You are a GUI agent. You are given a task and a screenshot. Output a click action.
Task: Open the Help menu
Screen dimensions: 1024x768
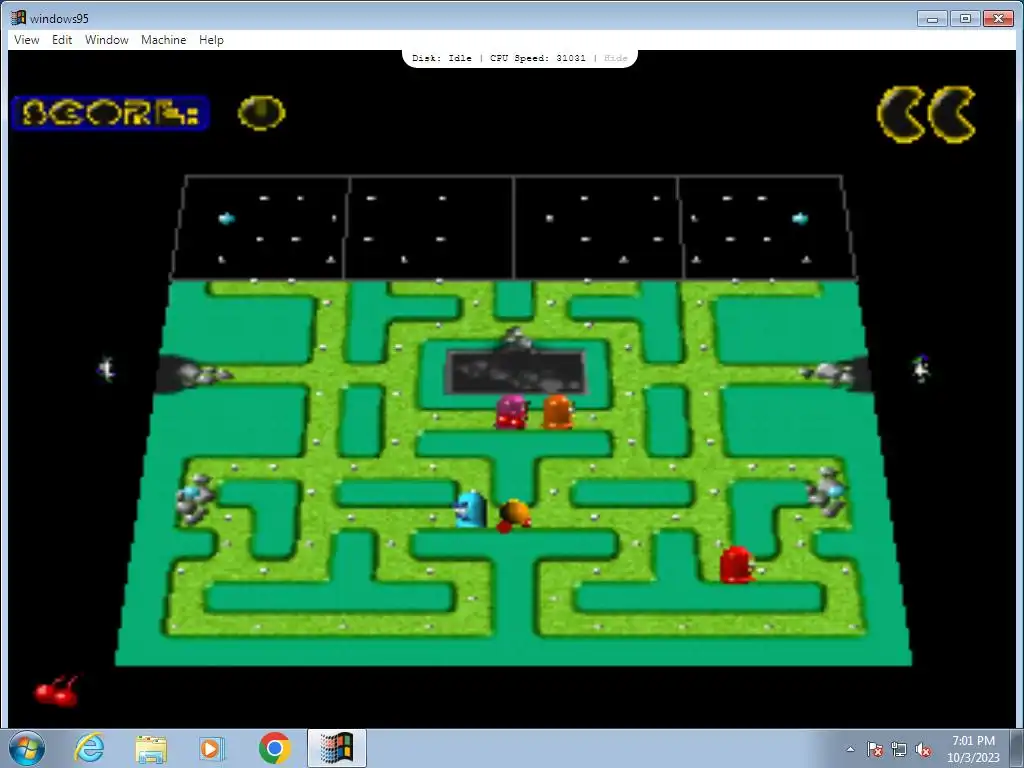click(211, 40)
